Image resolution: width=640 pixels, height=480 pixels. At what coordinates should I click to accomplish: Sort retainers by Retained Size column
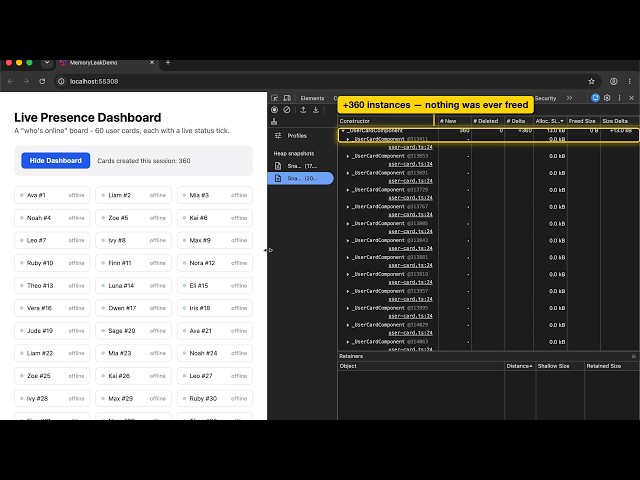(x=611, y=366)
